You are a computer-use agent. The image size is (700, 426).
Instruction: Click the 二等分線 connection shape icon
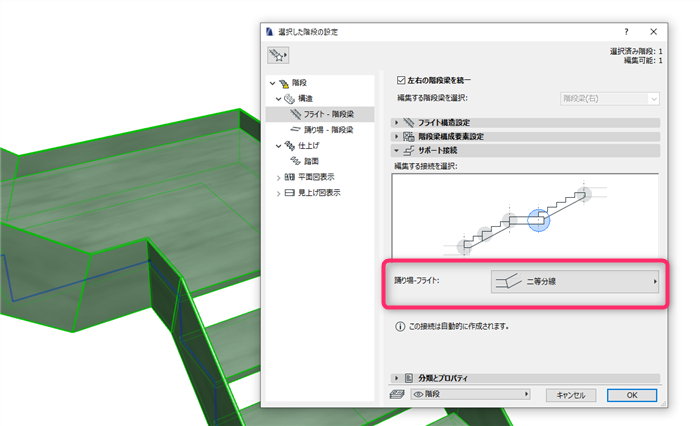(508, 281)
